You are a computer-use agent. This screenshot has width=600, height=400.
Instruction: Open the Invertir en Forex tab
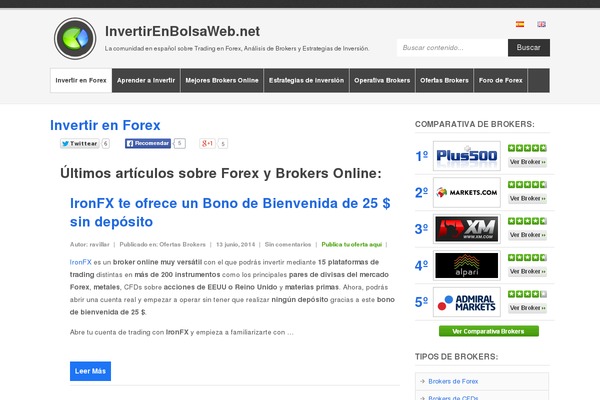coord(81,80)
